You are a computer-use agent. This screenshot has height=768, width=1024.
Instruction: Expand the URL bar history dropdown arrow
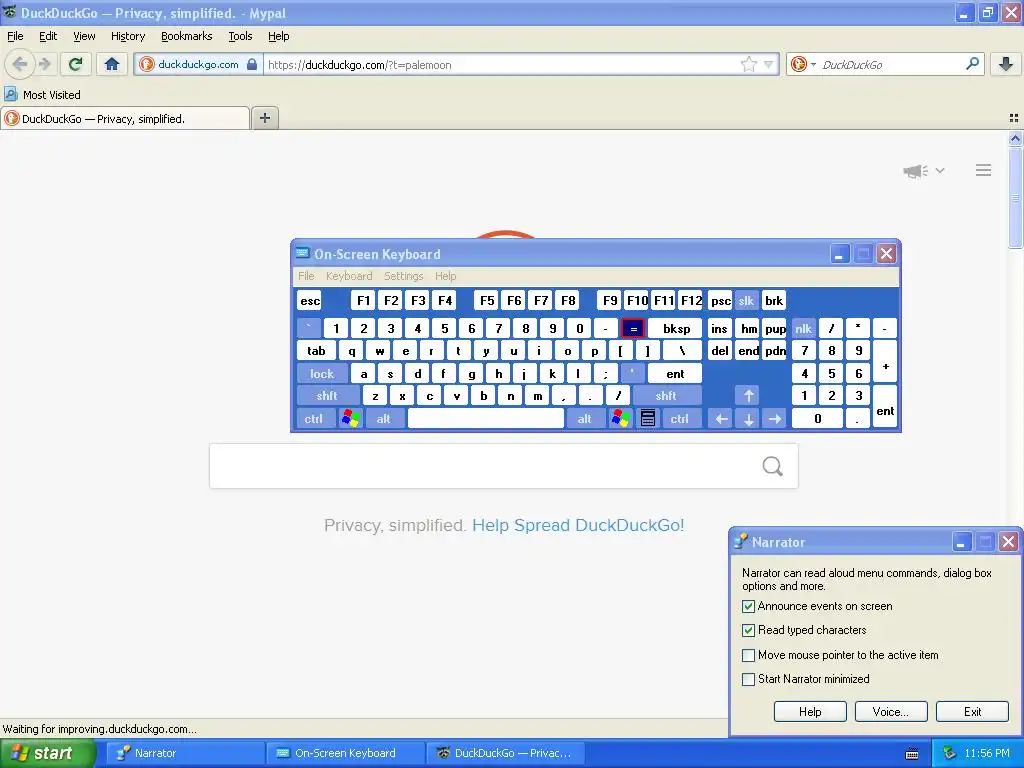pos(769,64)
